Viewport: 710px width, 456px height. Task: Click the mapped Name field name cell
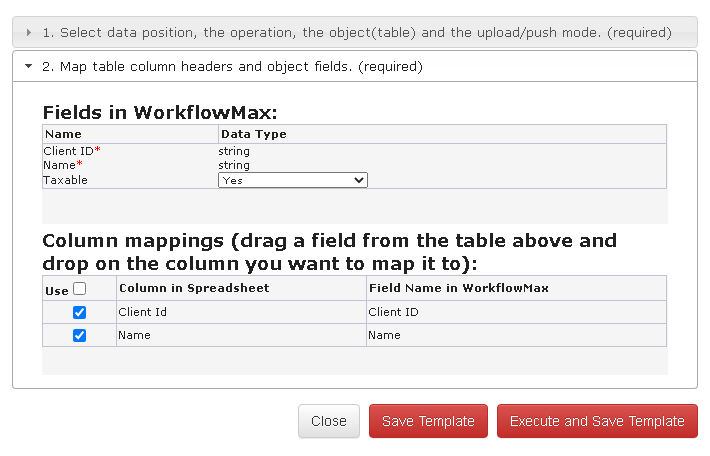[x=516, y=336]
